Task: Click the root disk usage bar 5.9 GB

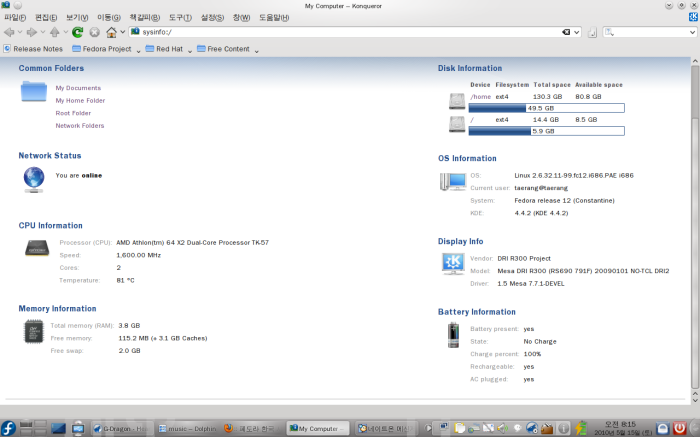Action: click(x=546, y=131)
